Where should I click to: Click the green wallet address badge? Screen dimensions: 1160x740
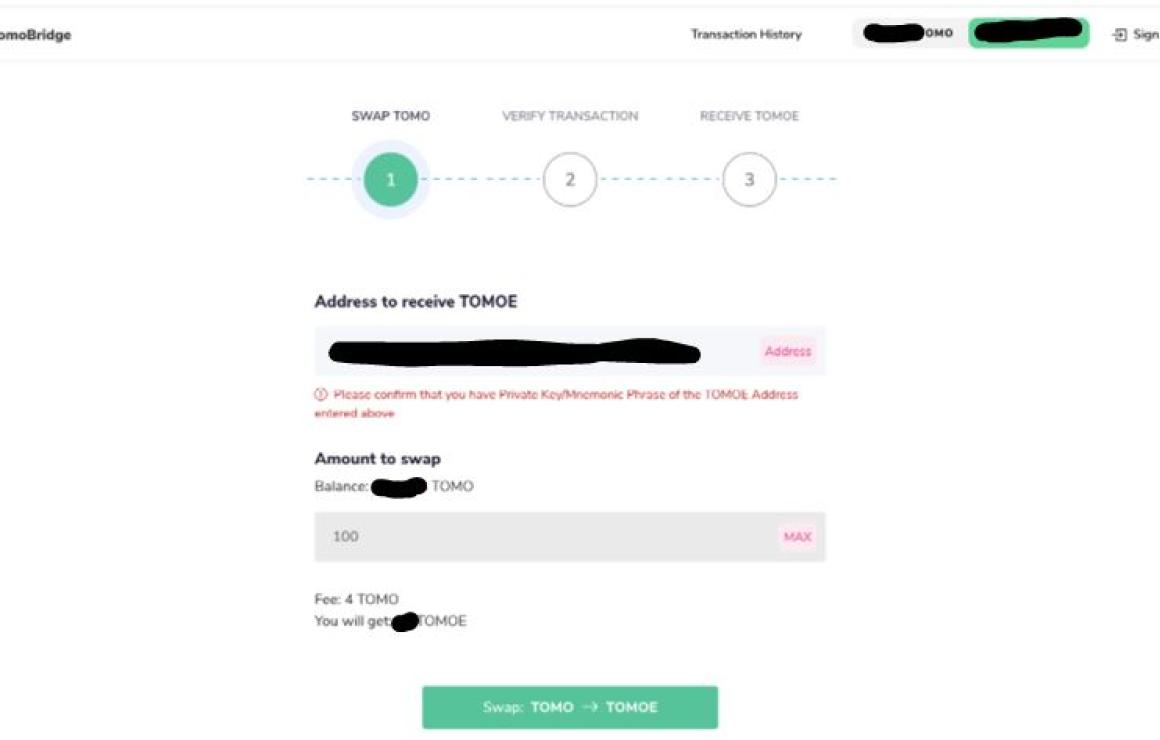tap(1028, 33)
